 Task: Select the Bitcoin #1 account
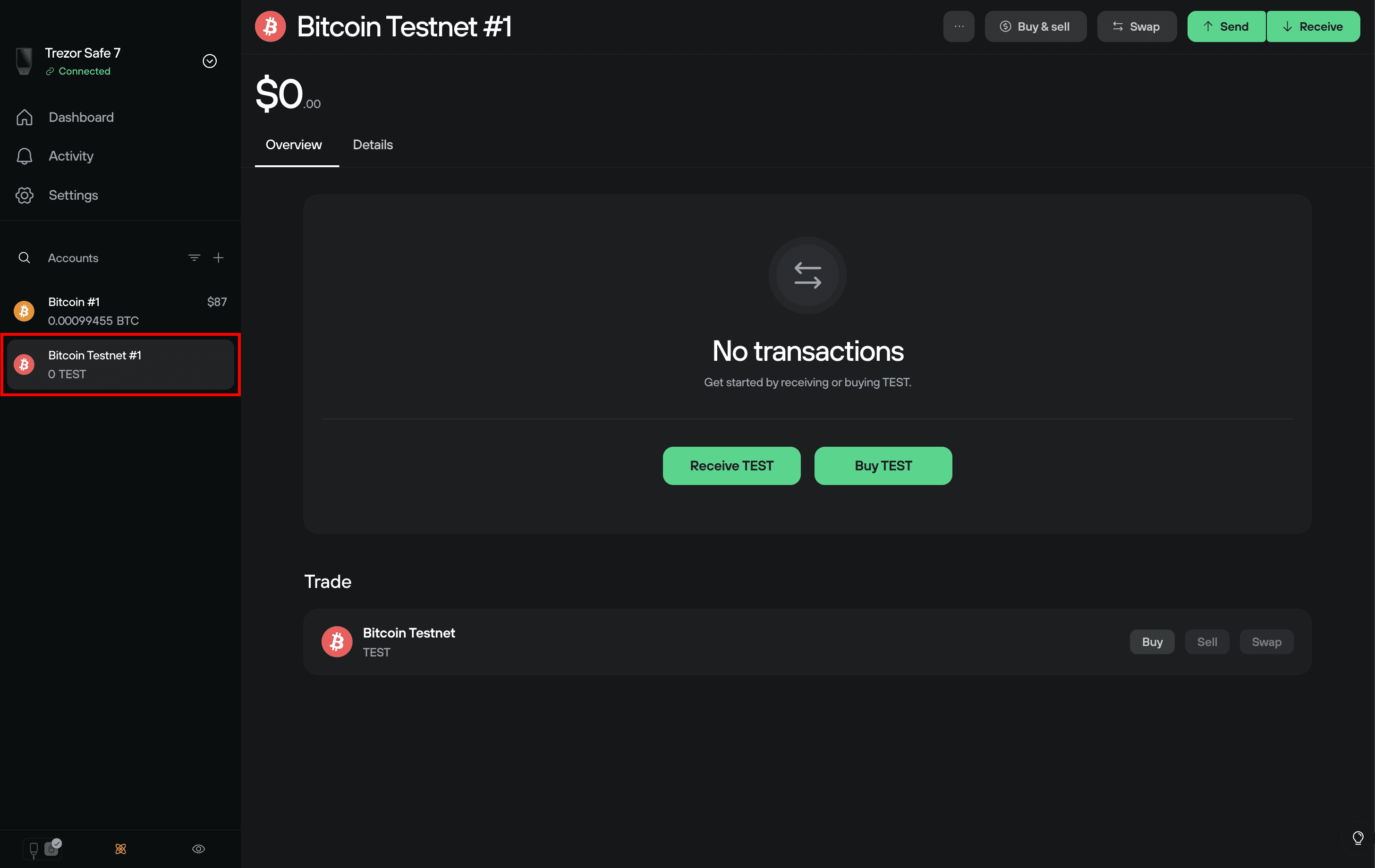click(120, 311)
